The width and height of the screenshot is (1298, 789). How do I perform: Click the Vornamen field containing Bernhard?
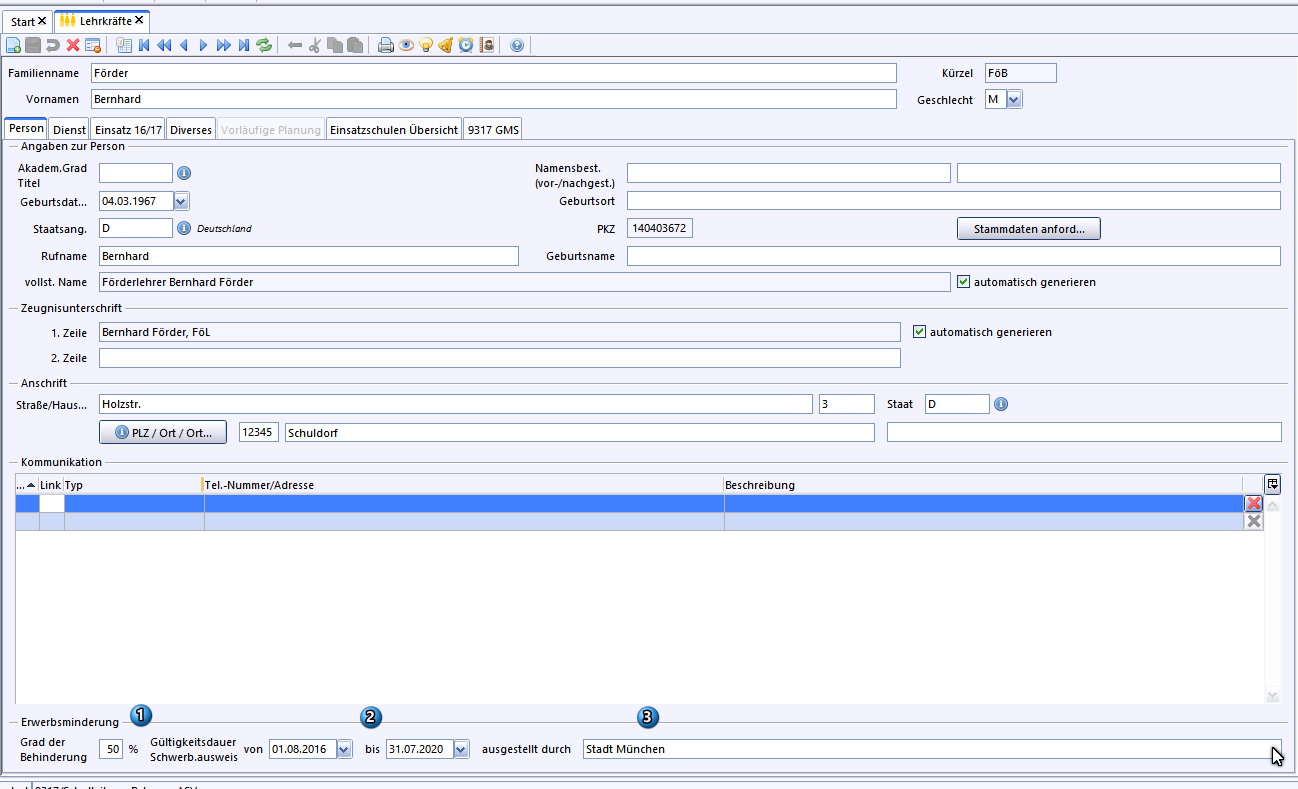494,99
